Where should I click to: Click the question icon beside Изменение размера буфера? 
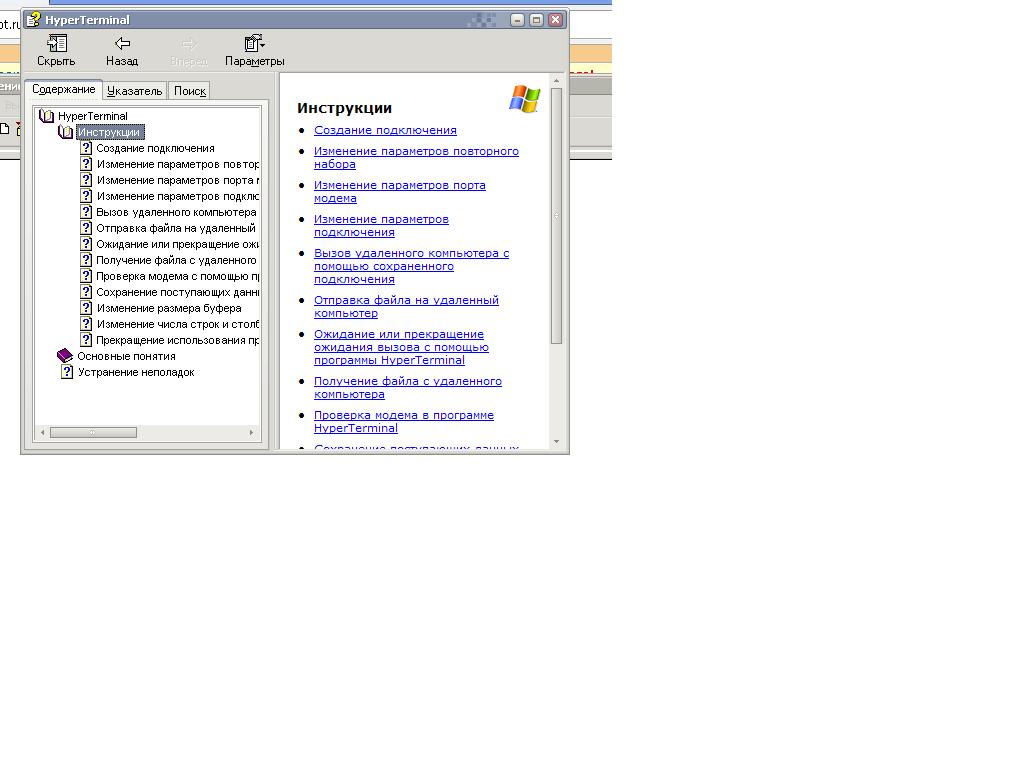tap(86, 308)
